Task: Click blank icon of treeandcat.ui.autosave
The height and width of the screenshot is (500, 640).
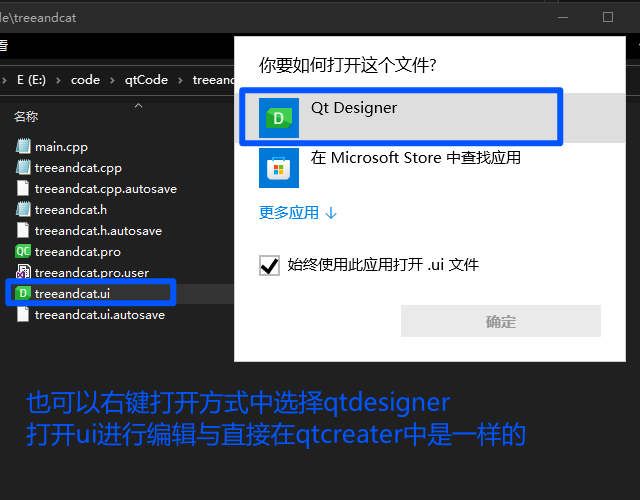Action: pos(23,314)
